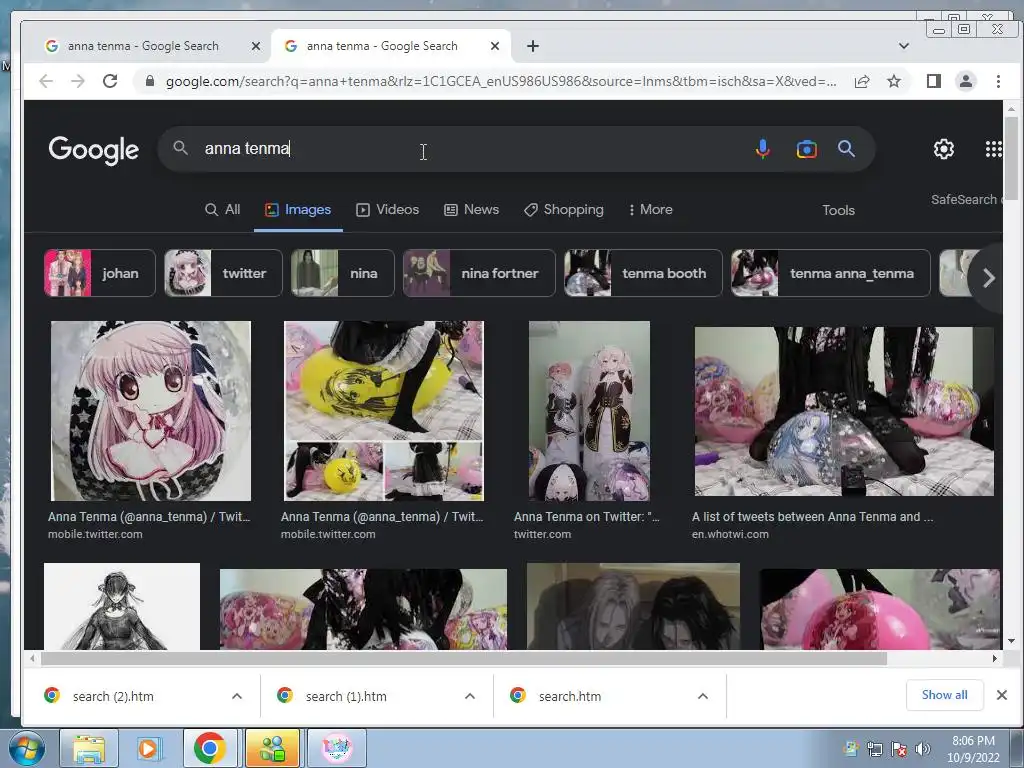Switch to the Videos tab
The height and width of the screenshot is (768, 1024).
coord(387,210)
